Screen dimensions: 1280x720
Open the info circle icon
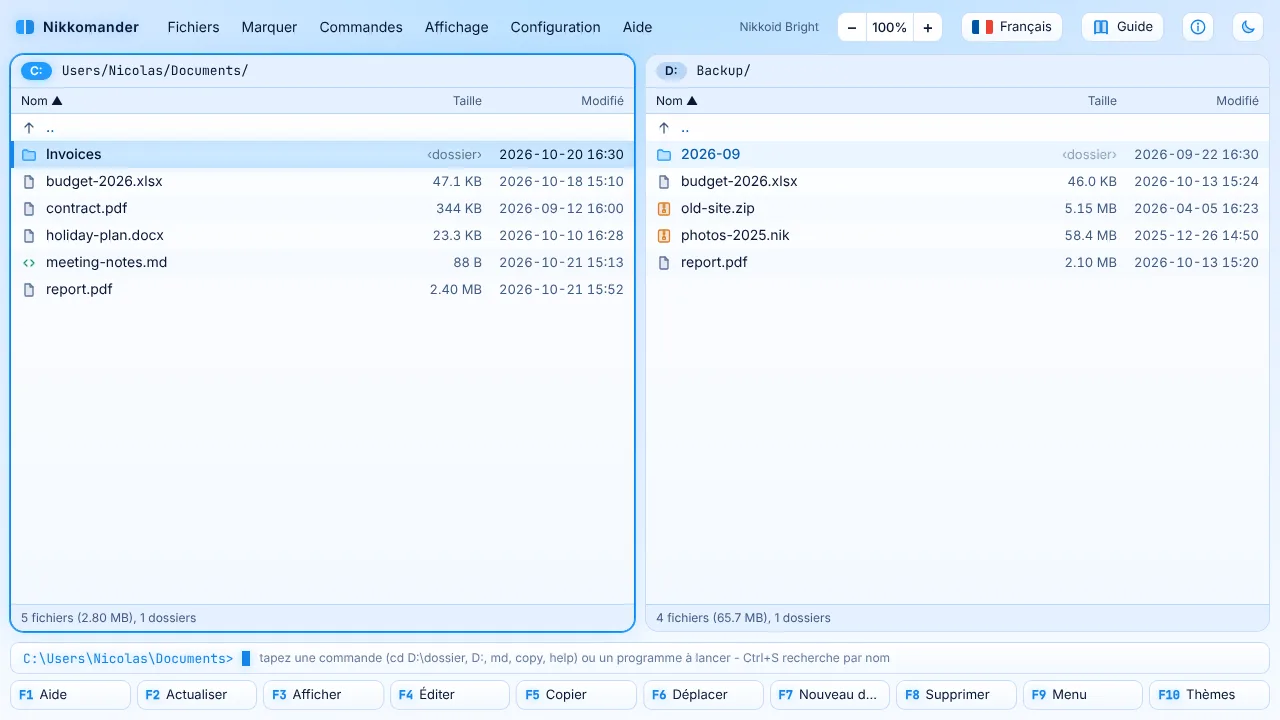pyautogui.click(x=1198, y=27)
